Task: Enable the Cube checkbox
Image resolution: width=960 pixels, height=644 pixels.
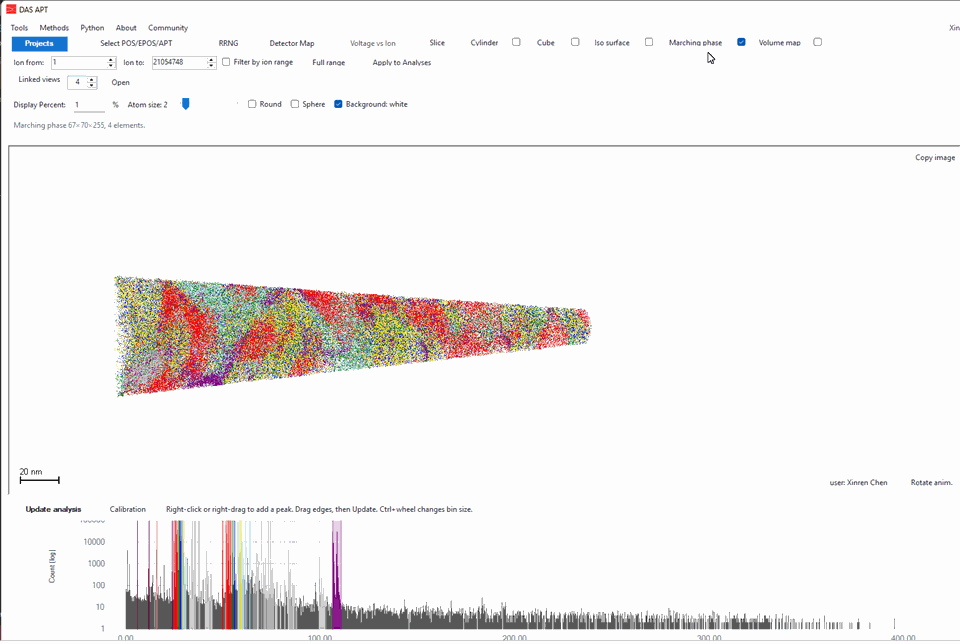Action: coord(575,42)
